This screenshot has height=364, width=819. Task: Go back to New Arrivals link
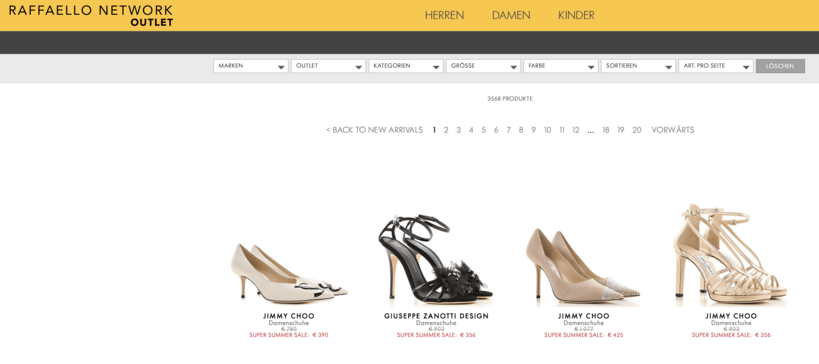tap(374, 130)
